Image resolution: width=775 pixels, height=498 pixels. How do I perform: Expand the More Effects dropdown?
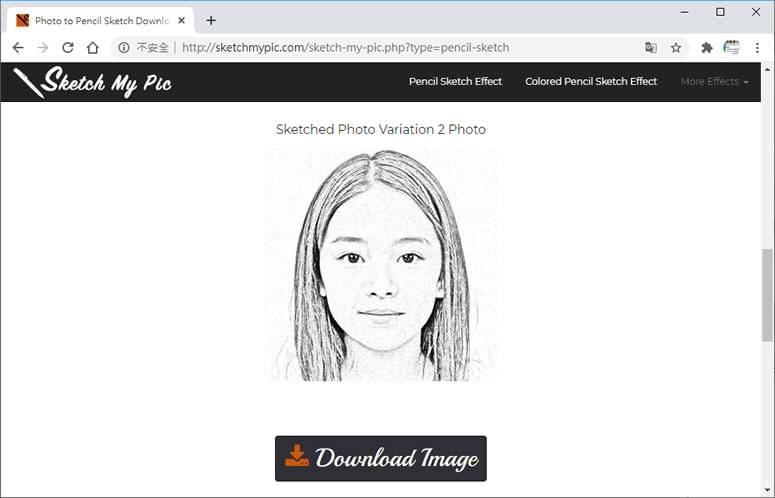(714, 82)
